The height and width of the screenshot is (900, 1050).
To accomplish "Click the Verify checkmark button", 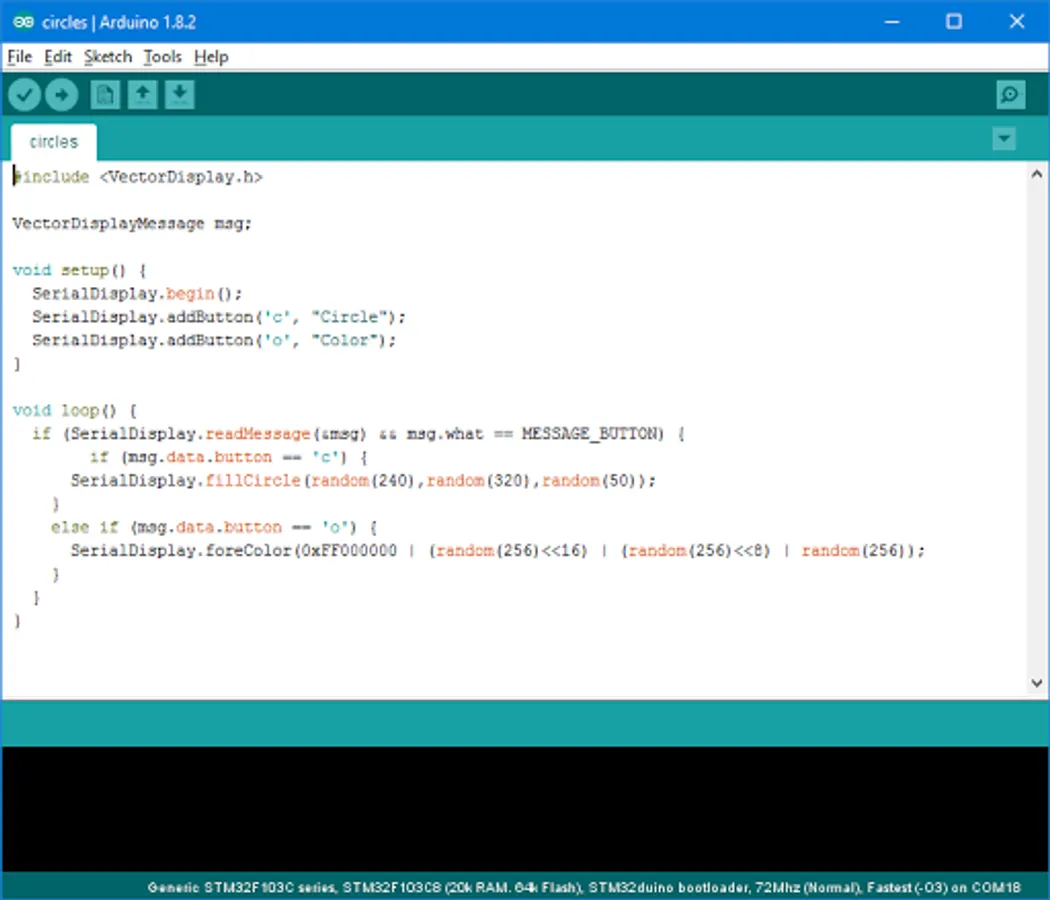I will coord(25,95).
